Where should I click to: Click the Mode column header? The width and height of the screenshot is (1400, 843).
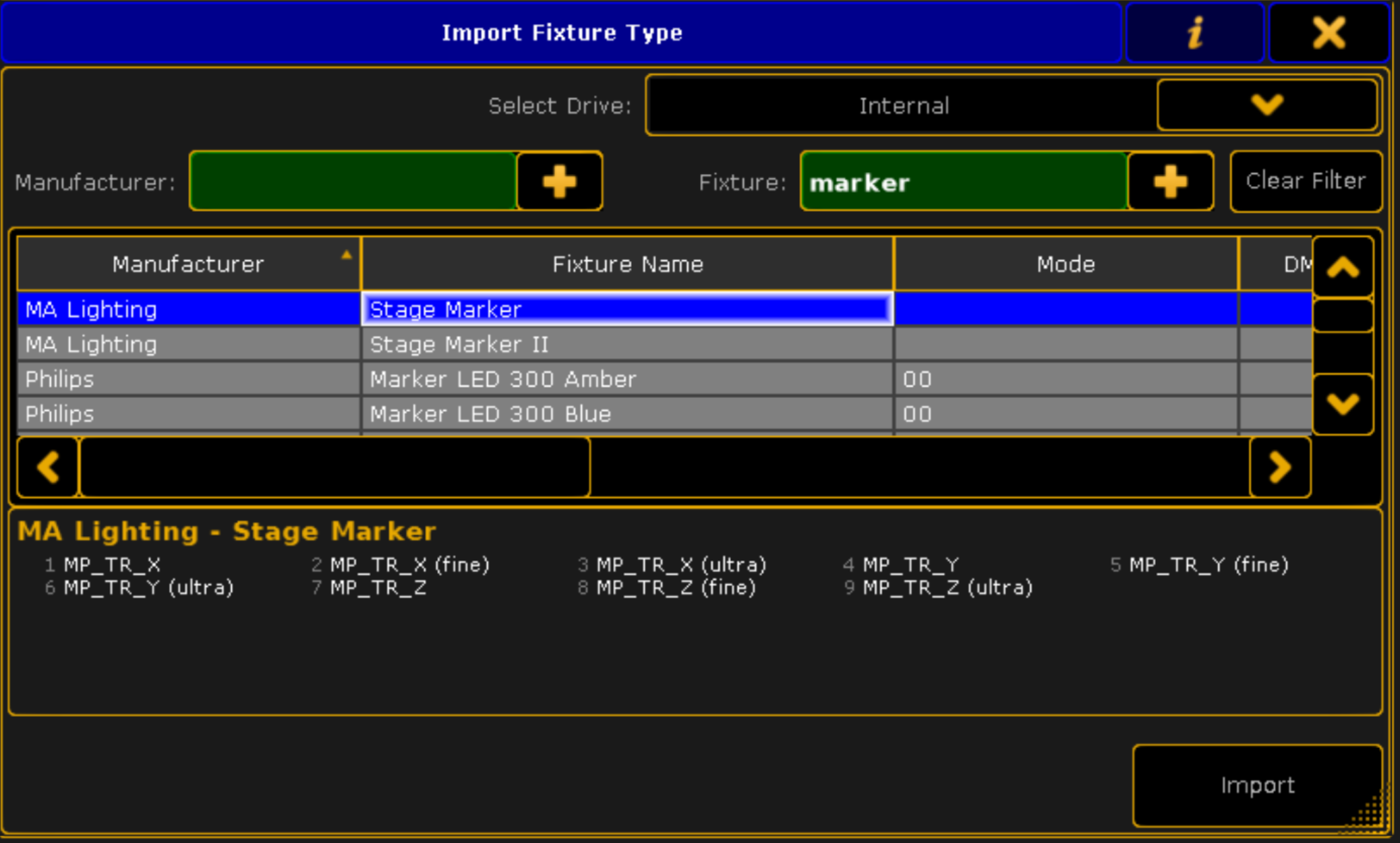(x=1066, y=264)
